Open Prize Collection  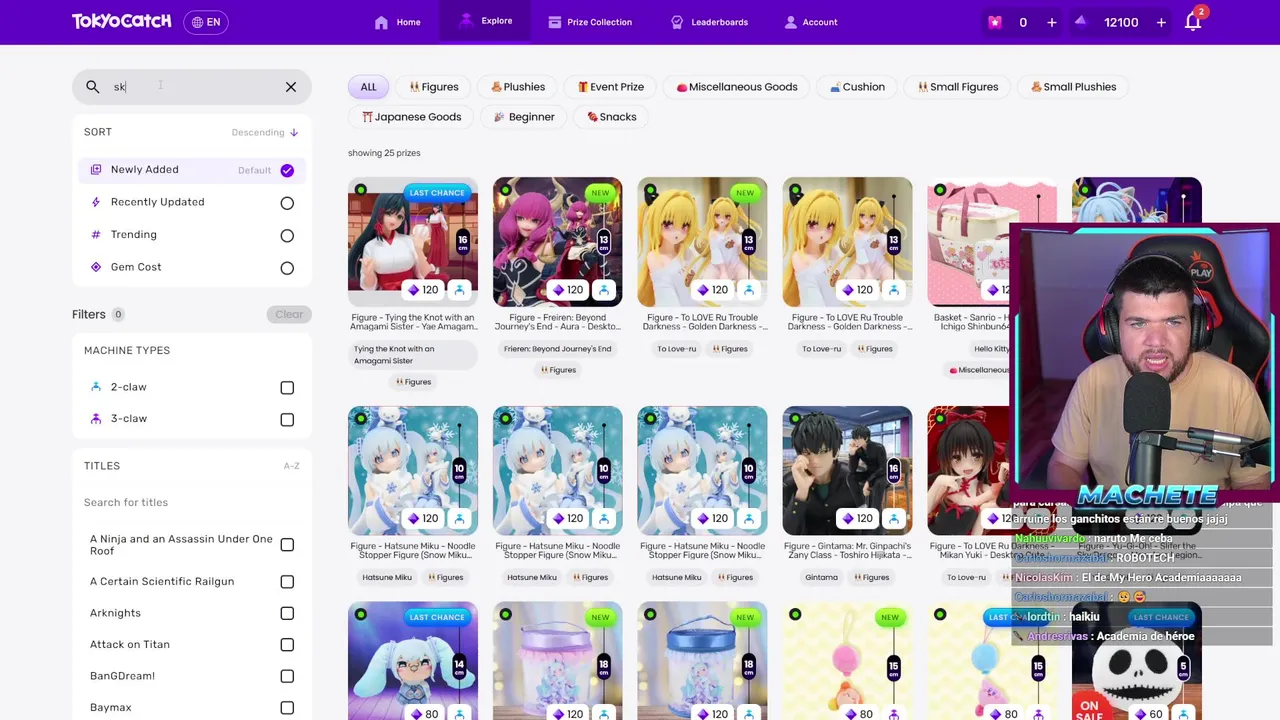590,22
